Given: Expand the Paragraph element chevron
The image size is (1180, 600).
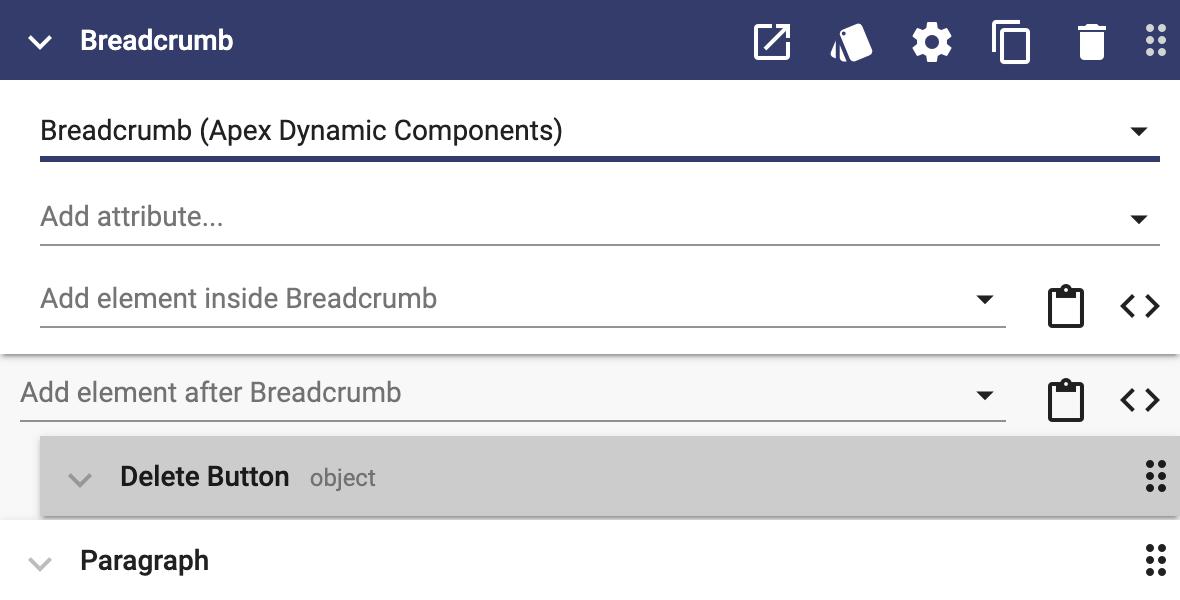Looking at the screenshot, I should pyautogui.click(x=40, y=563).
